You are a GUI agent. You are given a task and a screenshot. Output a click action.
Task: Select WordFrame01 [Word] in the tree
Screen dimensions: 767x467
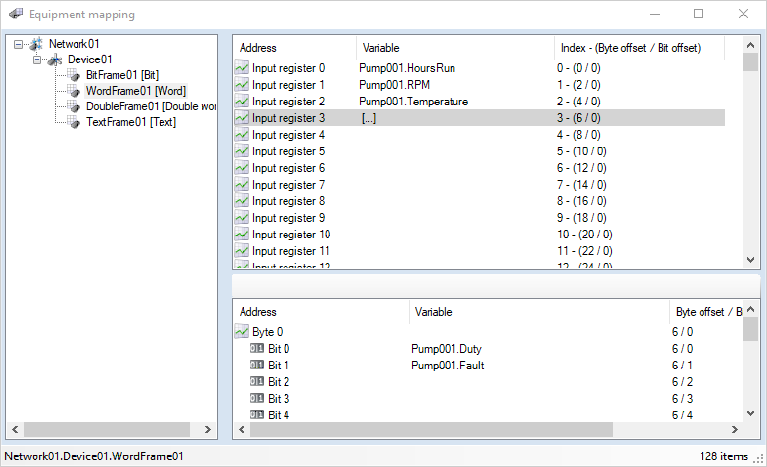[x=135, y=91]
